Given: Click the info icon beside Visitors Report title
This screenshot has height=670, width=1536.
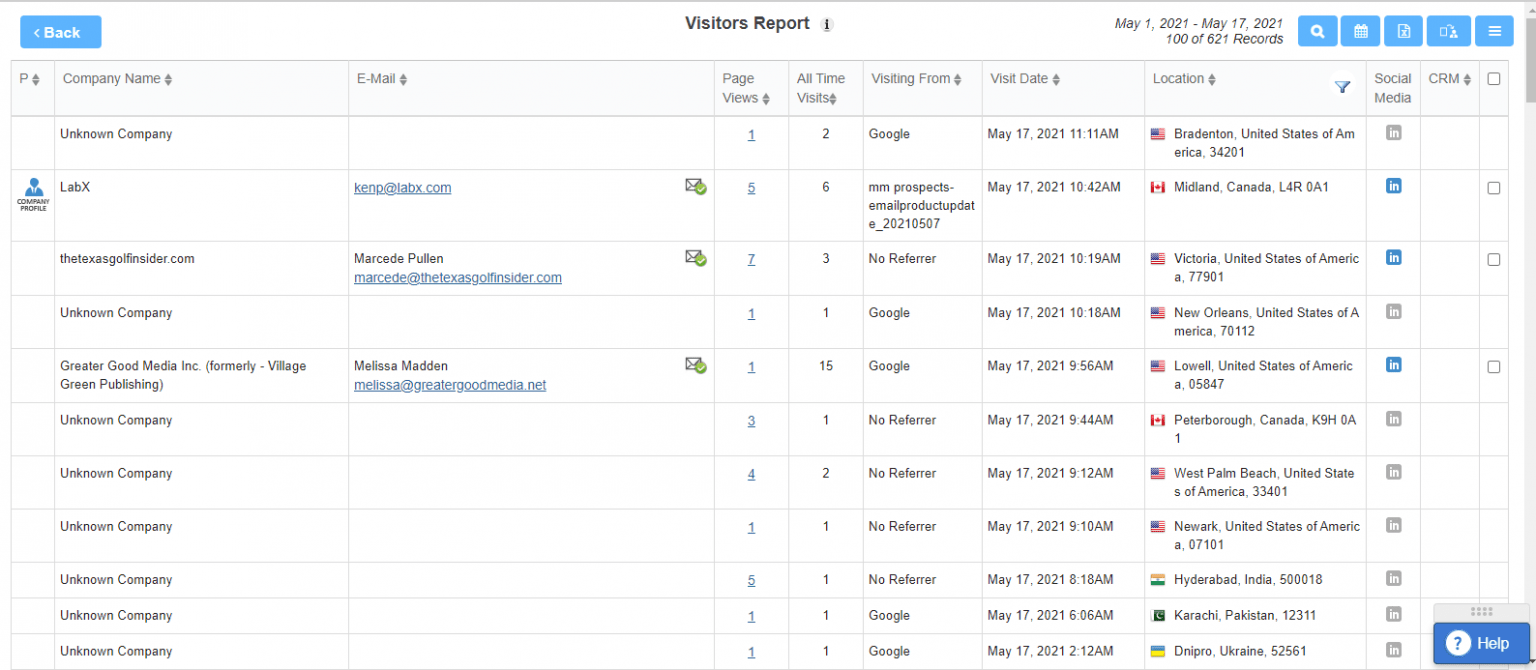Looking at the screenshot, I should click(826, 24).
